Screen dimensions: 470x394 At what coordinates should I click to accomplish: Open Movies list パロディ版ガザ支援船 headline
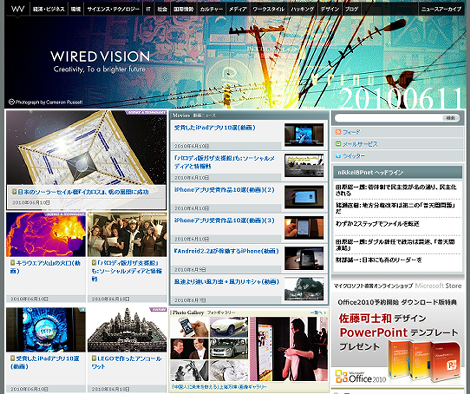pos(224,162)
